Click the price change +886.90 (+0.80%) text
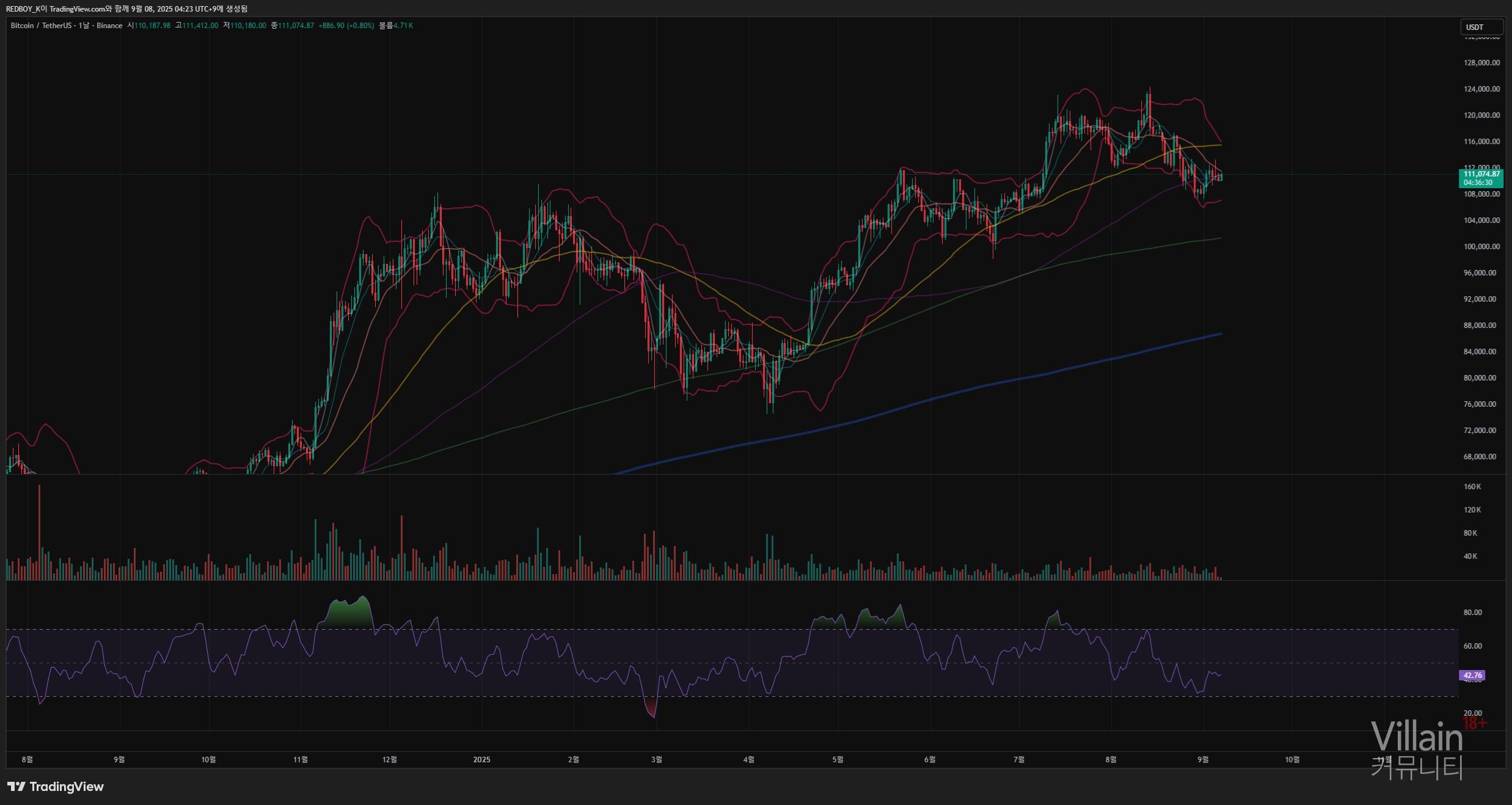The width and height of the screenshot is (1512, 805). tap(346, 26)
